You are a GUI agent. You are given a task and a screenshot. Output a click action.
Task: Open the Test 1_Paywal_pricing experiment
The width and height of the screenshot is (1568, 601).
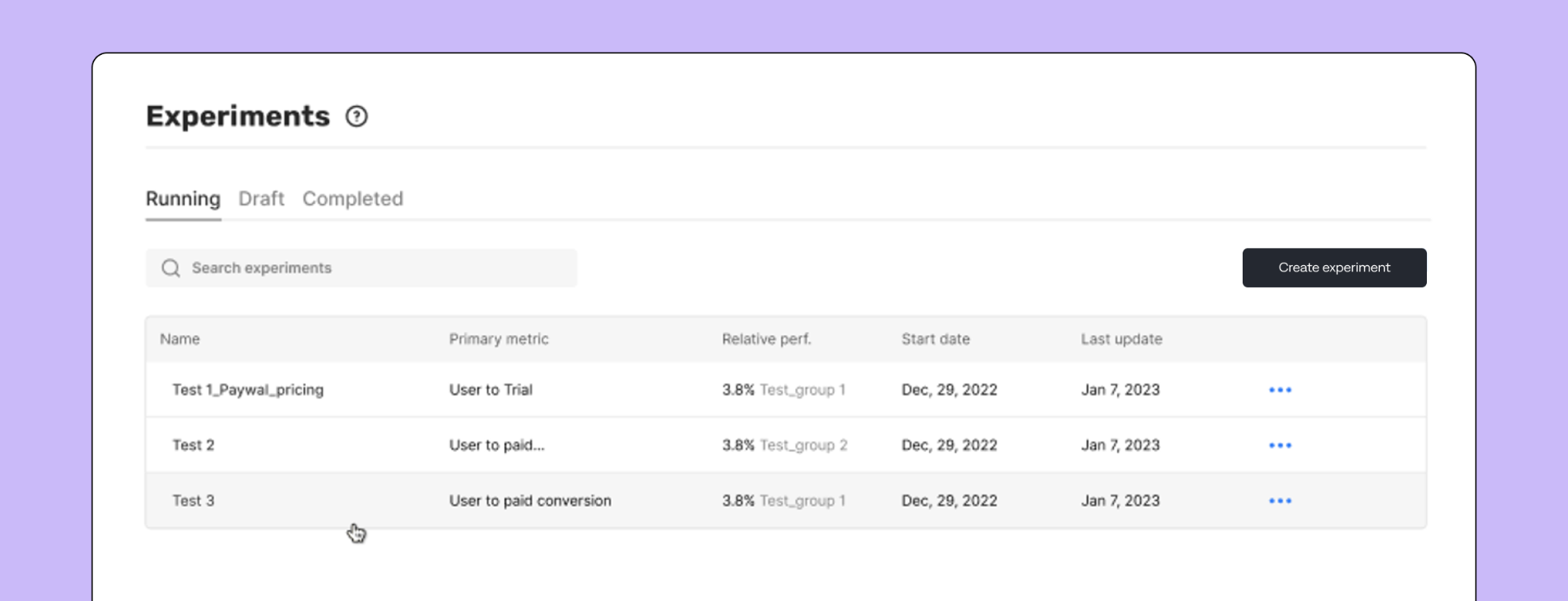click(x=248, y=390)
